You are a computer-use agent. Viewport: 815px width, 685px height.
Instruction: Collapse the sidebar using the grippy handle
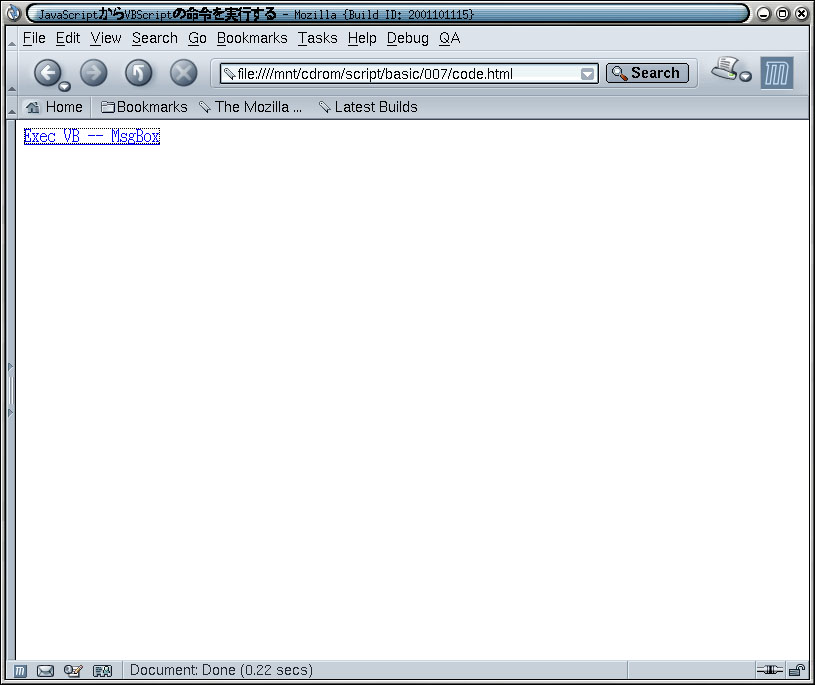pos(11,390)
